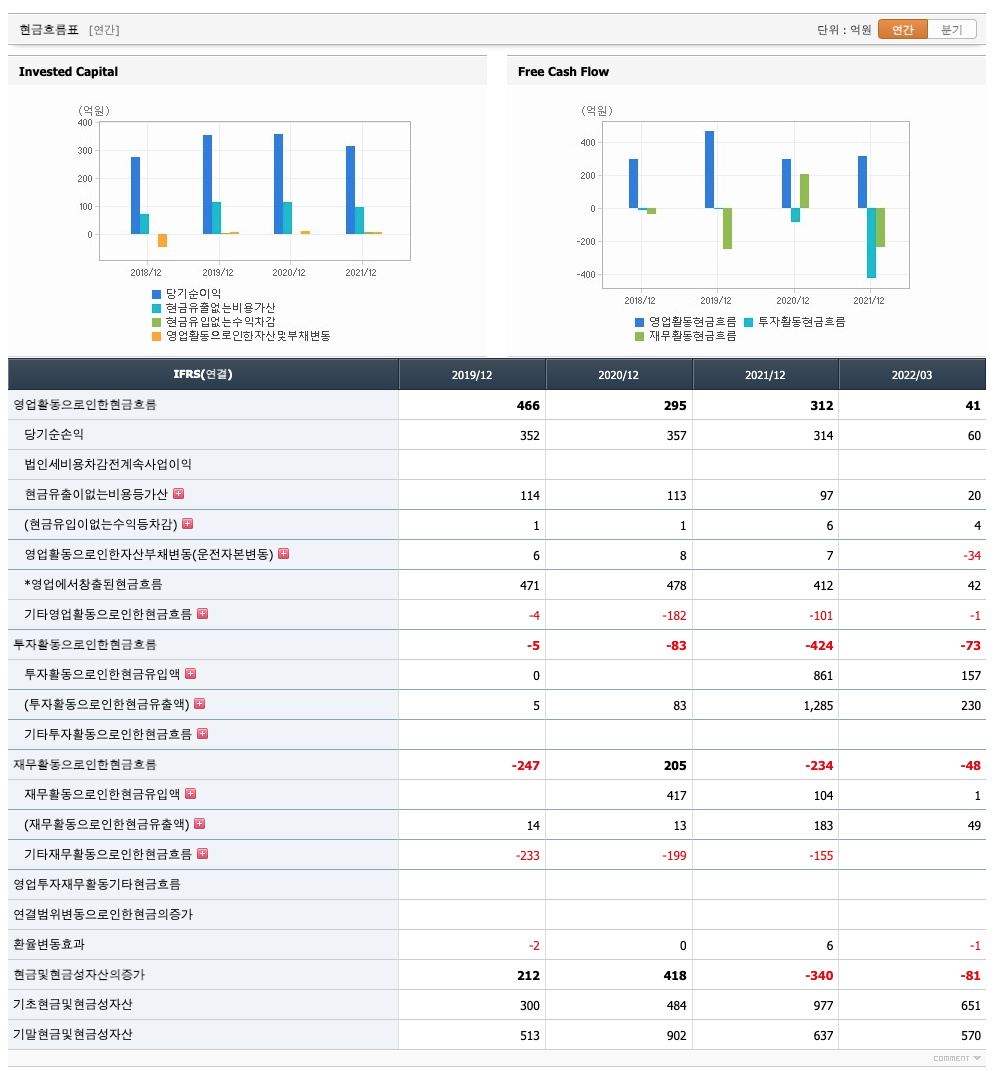The image size is (997, 1085).
Task: Click the teal 투자활동현금흐름 legend swatch
Action: (749, 322)
